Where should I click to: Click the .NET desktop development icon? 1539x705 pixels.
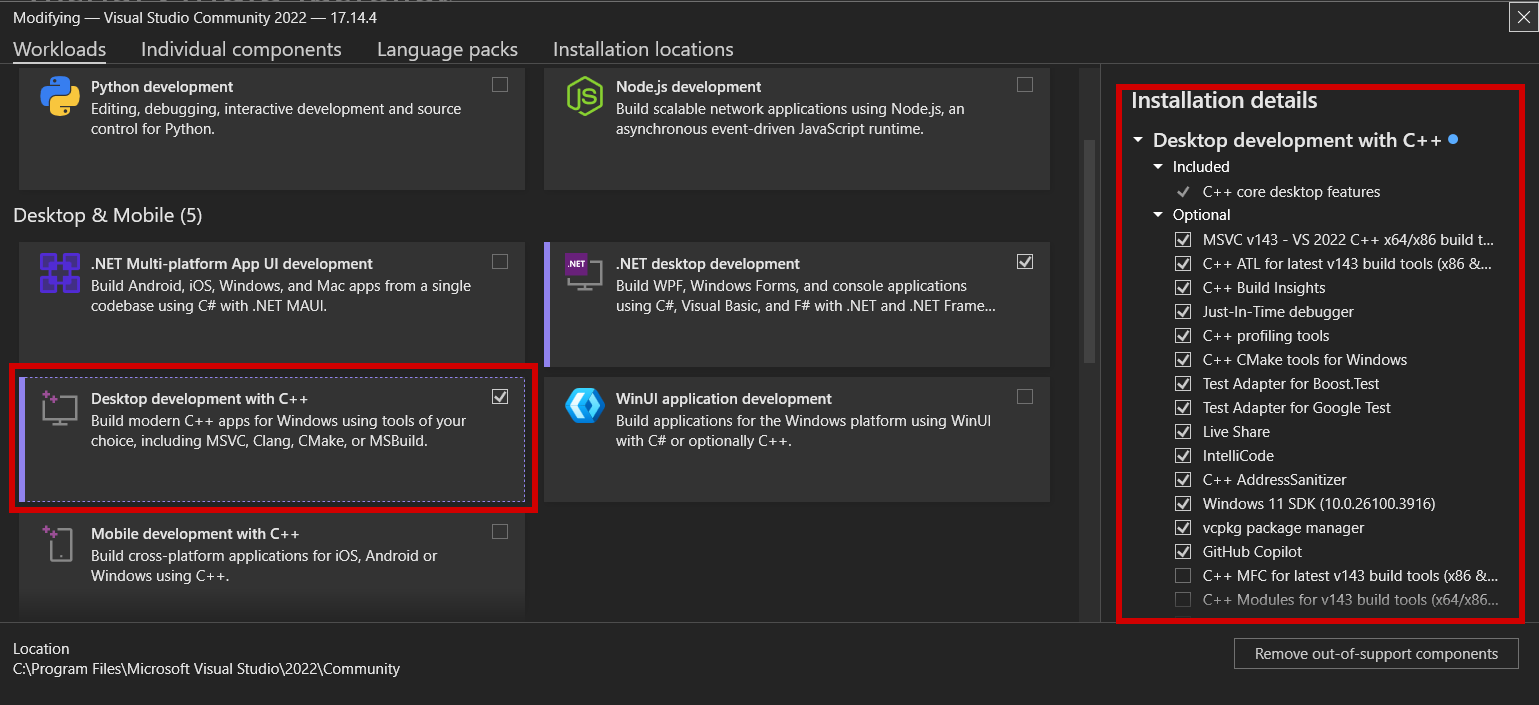585,272
